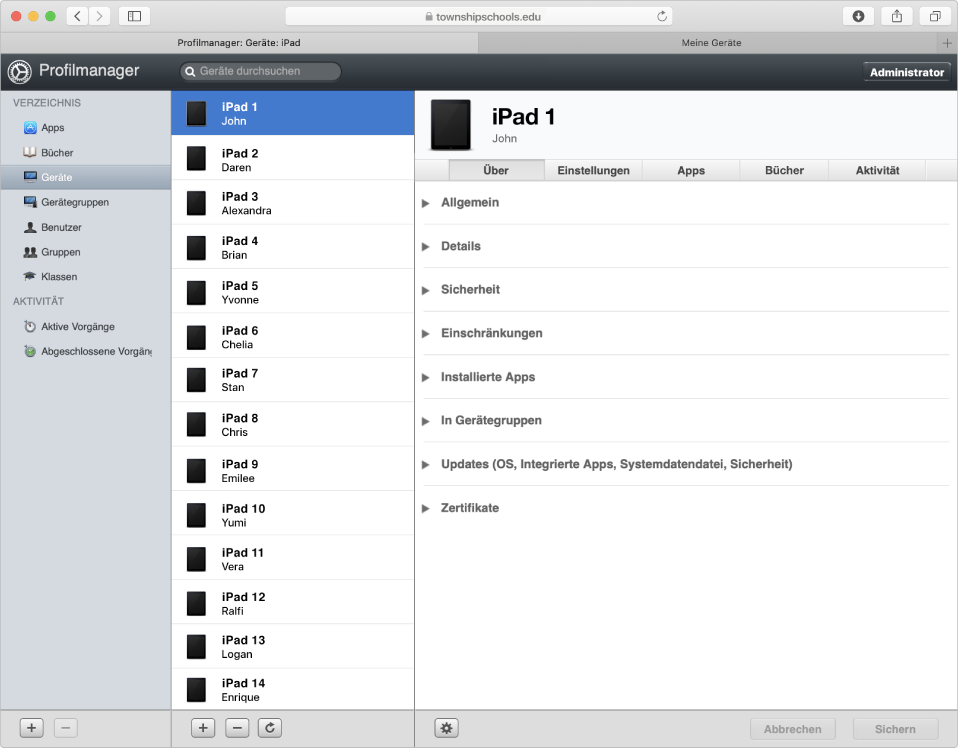The height and width of the screenshot is (750, 958).
Task: Expand Installierte Apps section
Action: coord(426,378)
